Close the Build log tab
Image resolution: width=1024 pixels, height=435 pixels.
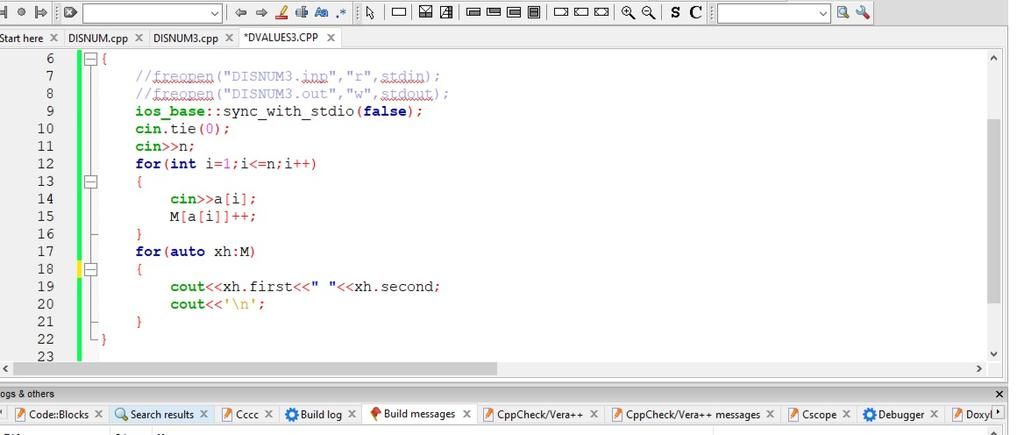[351, 414]
